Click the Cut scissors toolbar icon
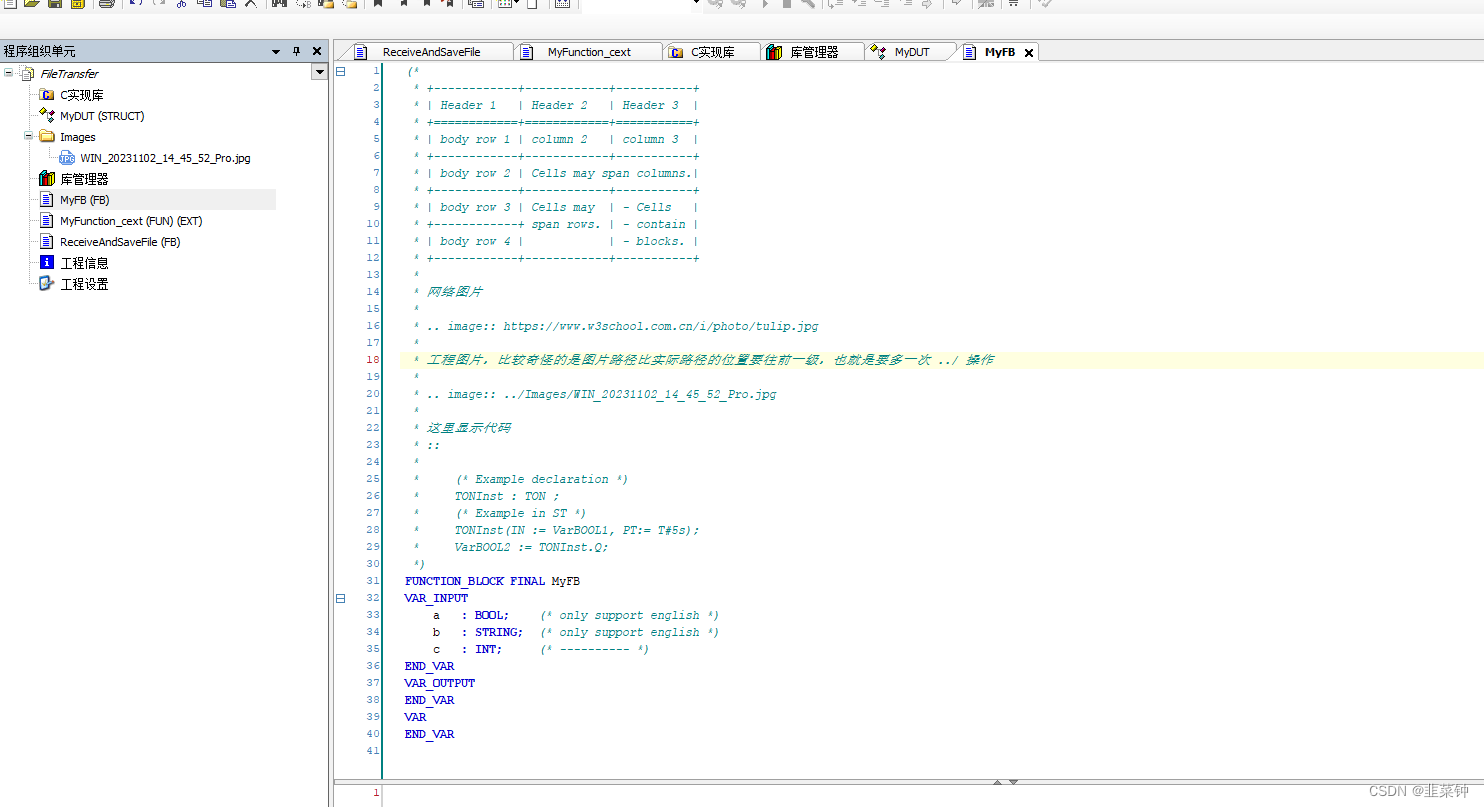 [x=181, y=4]
